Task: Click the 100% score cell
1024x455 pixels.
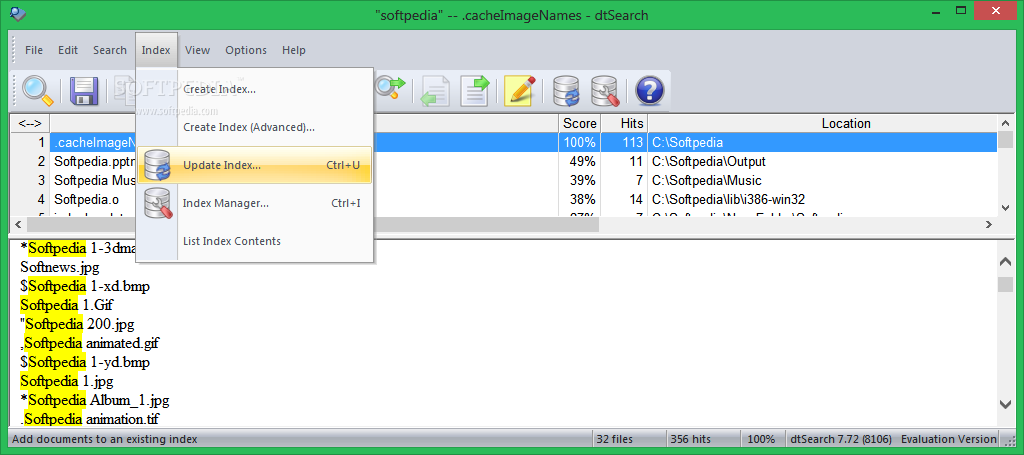Action: tap(580, 142)
